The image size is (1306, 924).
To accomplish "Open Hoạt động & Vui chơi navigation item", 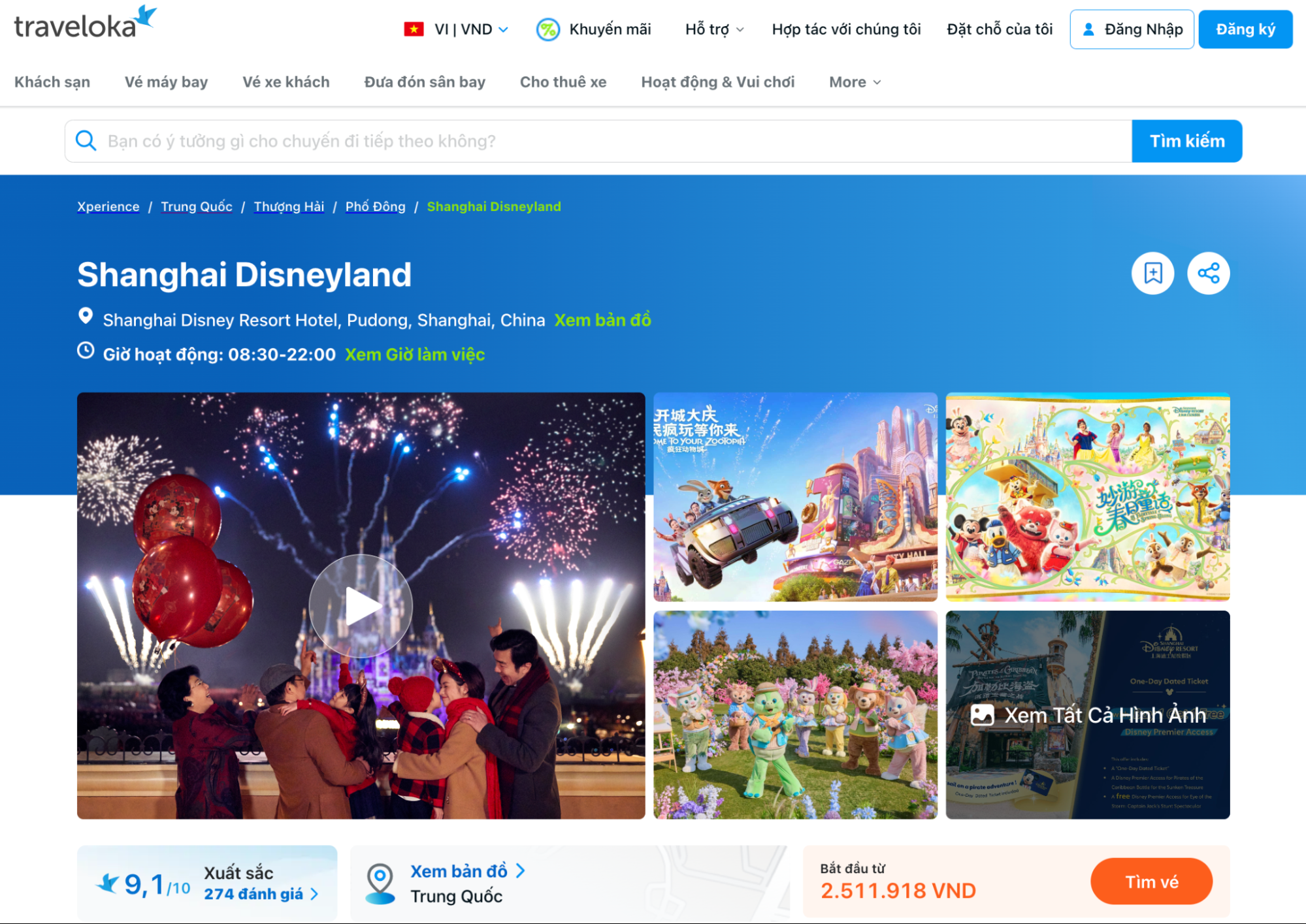I will pyautogui.click(x=717, y=82).
